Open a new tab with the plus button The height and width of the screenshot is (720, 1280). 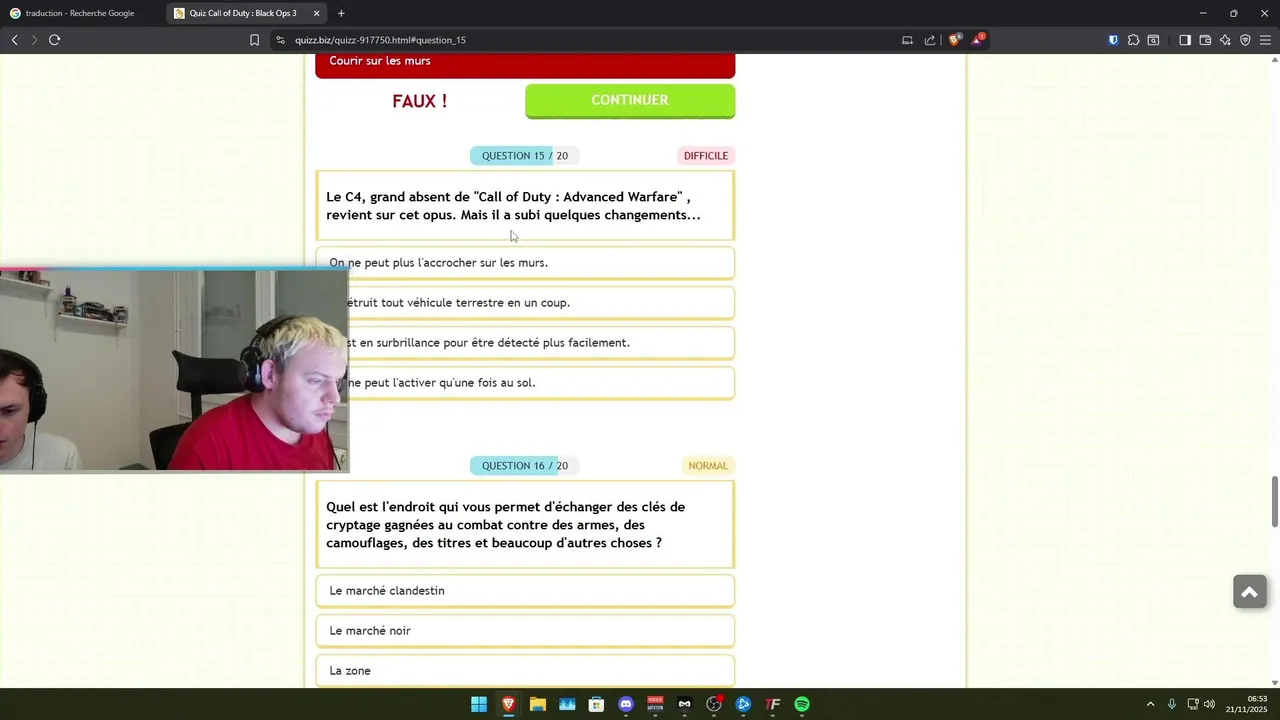(341, 13)
